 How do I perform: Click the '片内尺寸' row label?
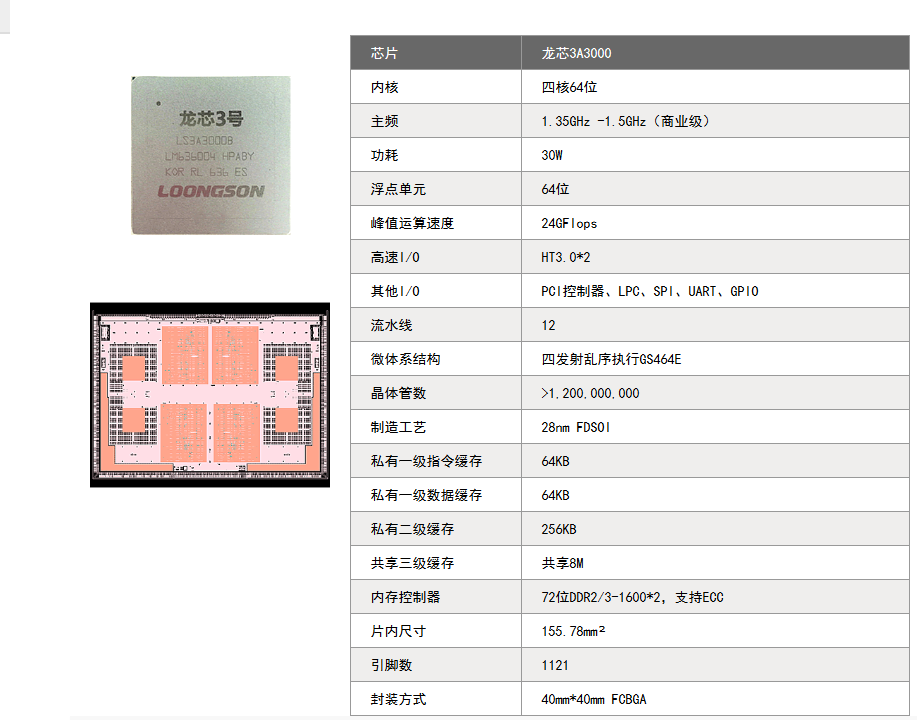(398, 631)
